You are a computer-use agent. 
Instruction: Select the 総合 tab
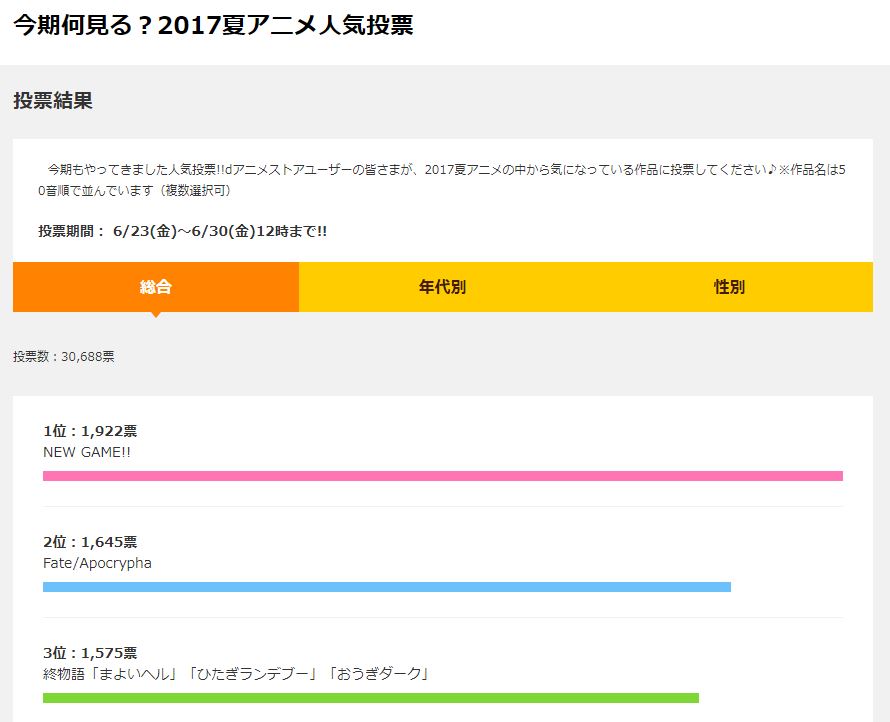[x=156, y=287]
